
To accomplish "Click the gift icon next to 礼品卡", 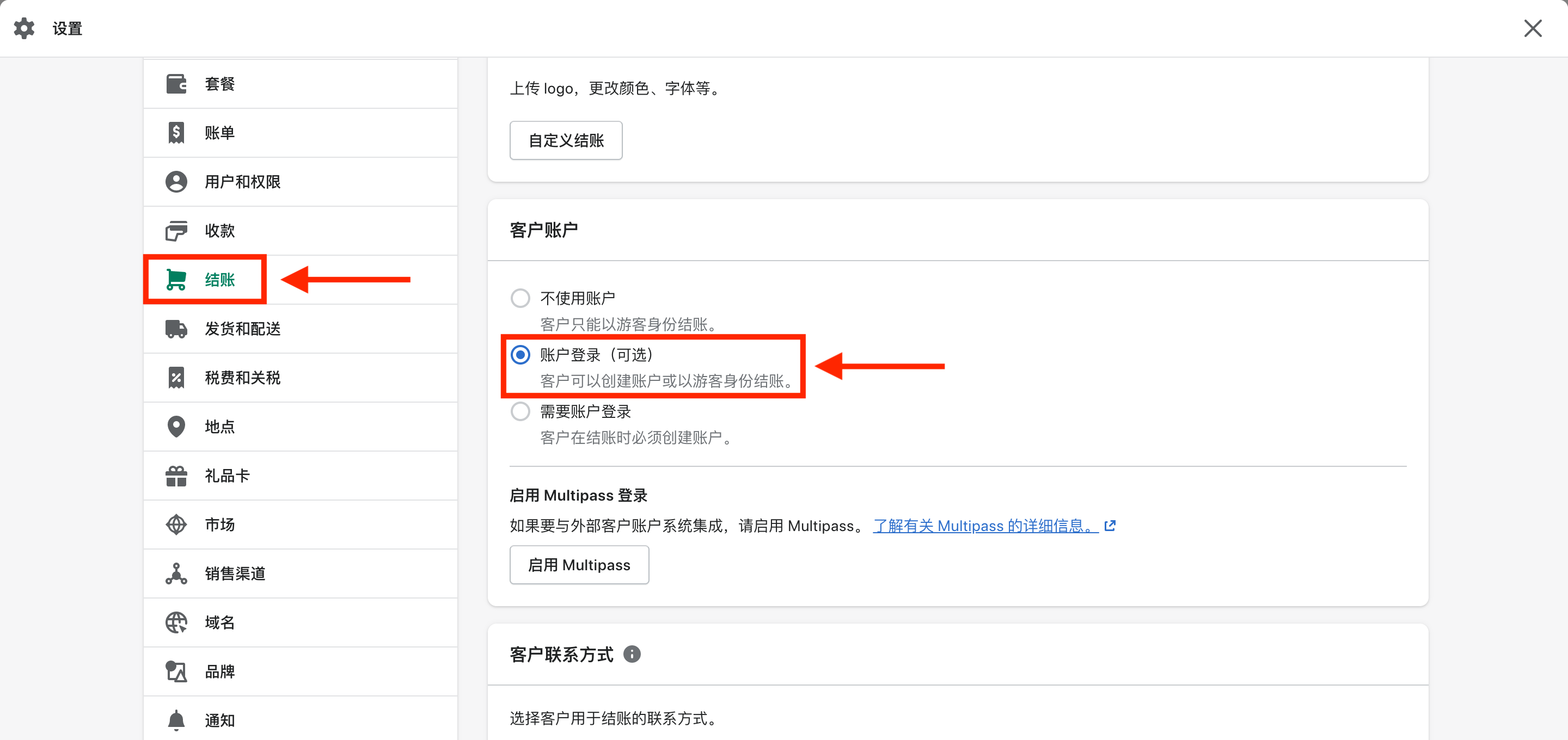I will [176, 476].
